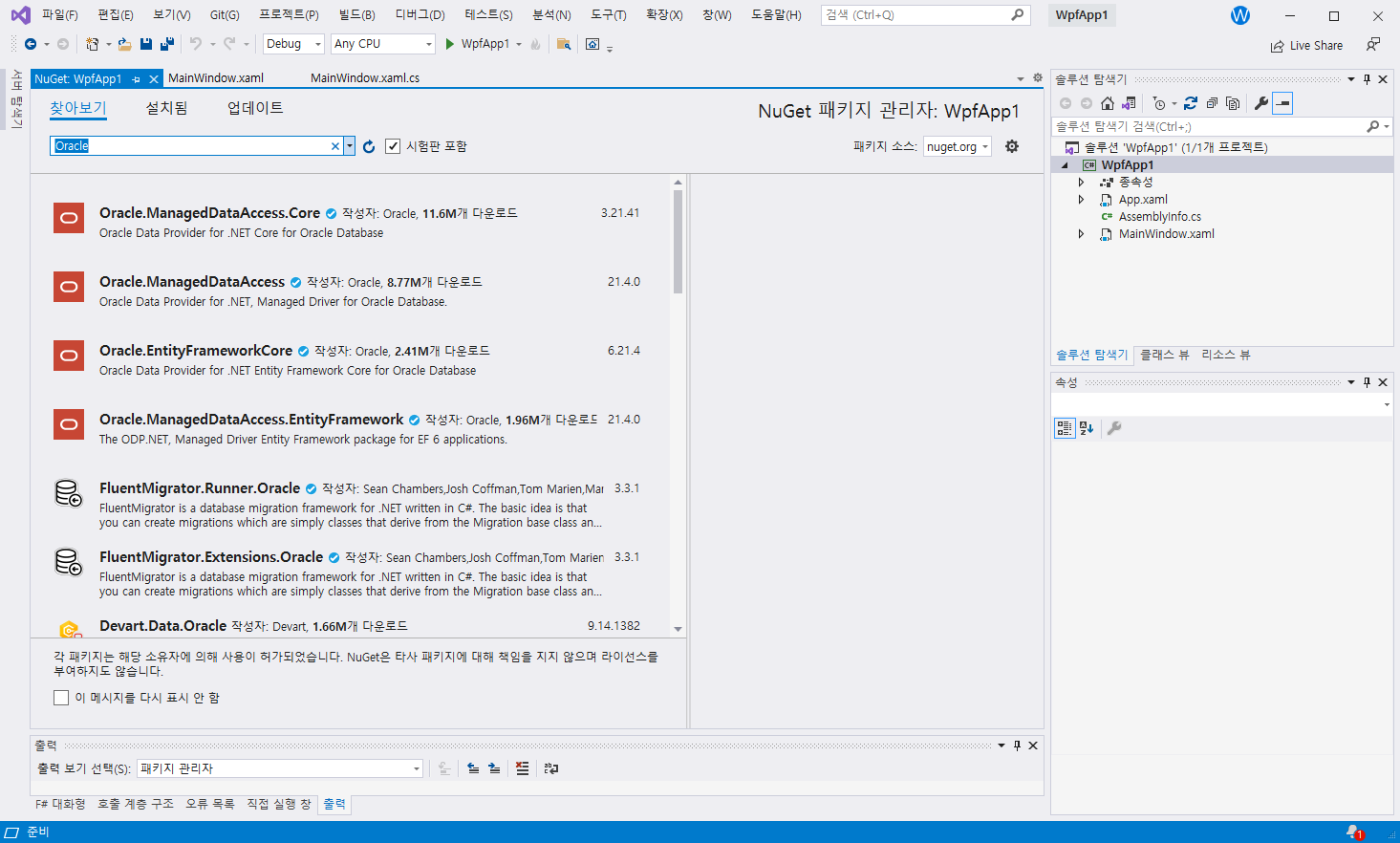Click the package list vertical scrollbar thumb
Image resolution: width=1400 pixels, height=843 pixels.
pos(678,241)
